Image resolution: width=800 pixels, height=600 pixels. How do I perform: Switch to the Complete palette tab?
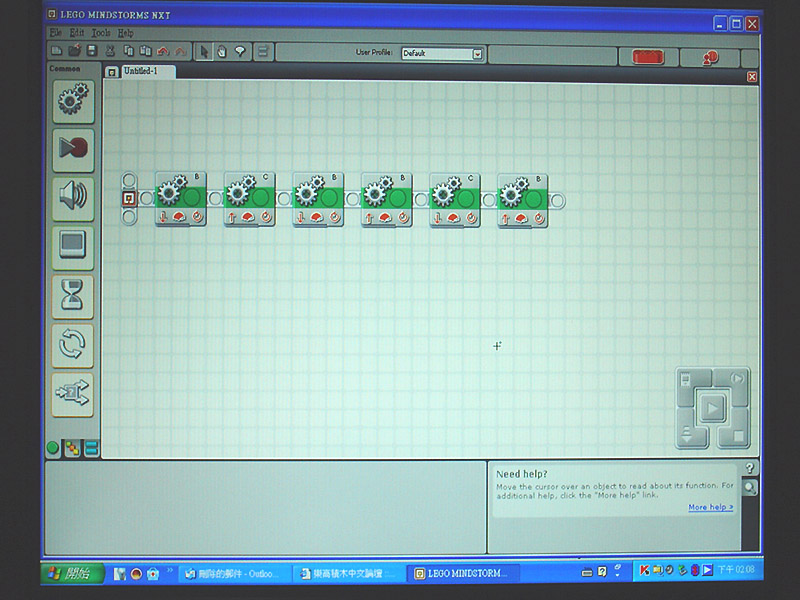tap(72, 448)
